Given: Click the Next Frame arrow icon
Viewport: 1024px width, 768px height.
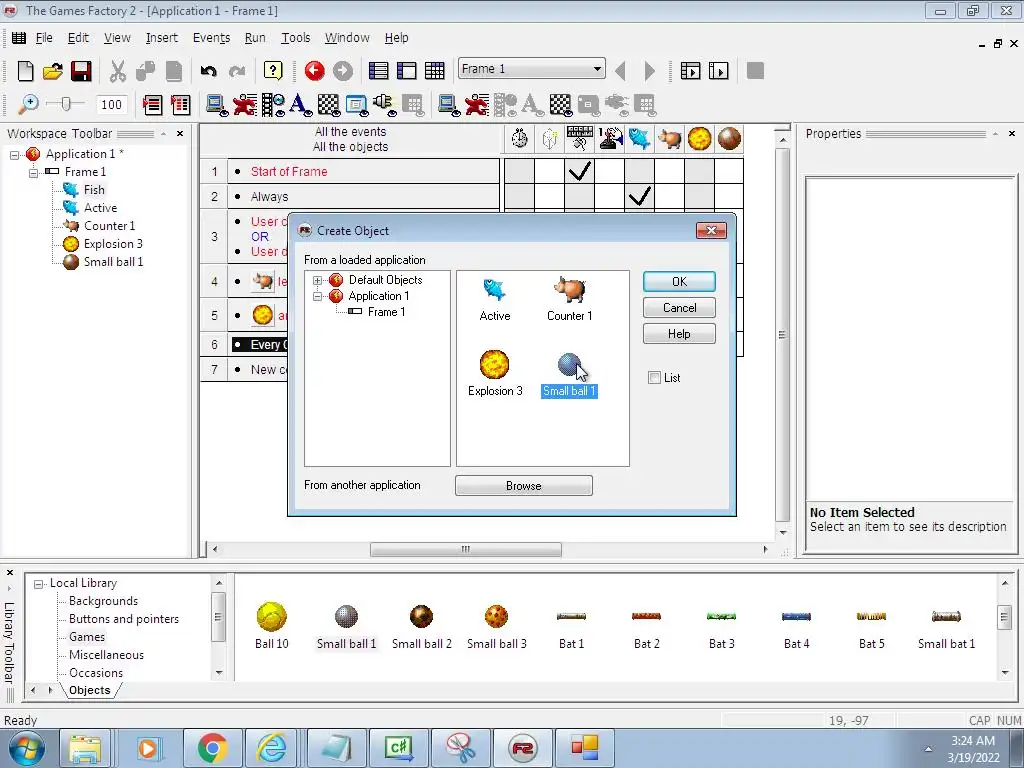Looking at the screenshot, I should pyautogui.click(x=649, y=71).
